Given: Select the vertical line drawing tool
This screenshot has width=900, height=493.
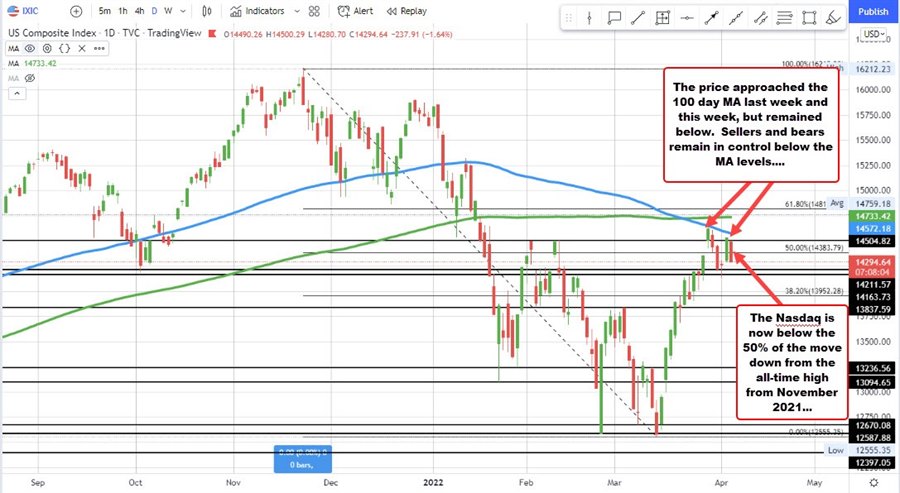Looking at the screenshot, I should [589, 18].
